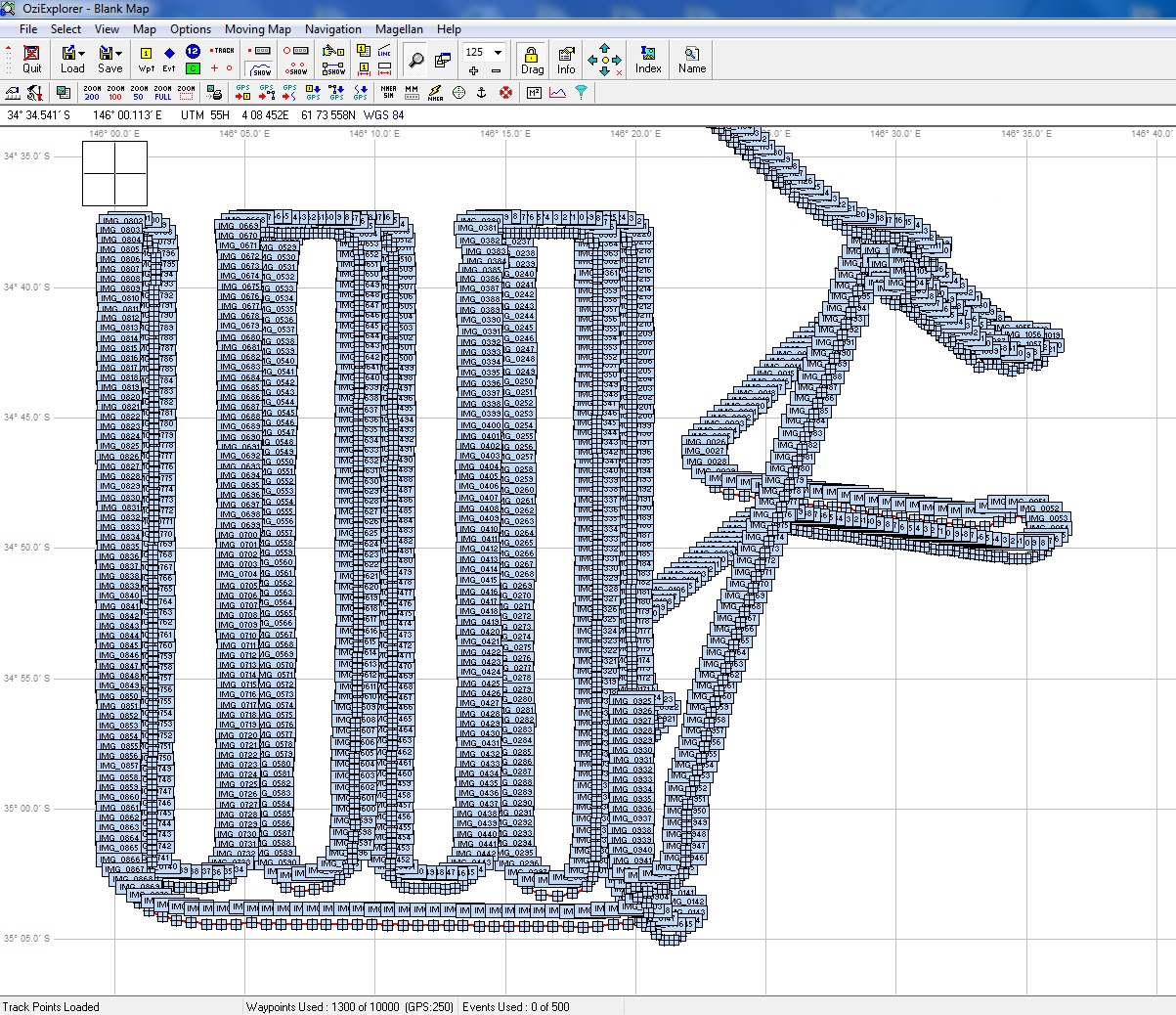
Task: Click the anchor alarm icon
Action: tap(481, 93)
